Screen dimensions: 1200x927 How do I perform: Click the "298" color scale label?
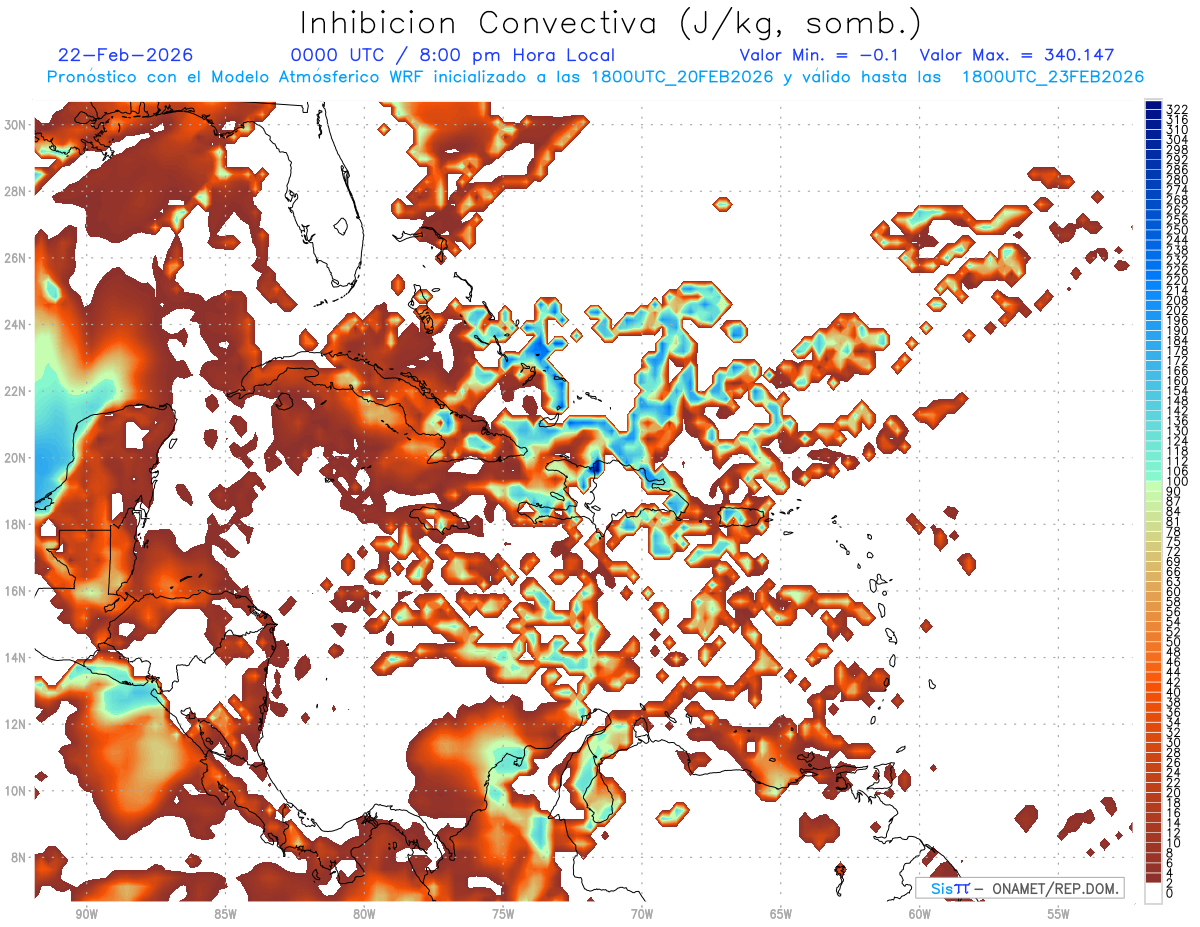tap(1177, 150)
